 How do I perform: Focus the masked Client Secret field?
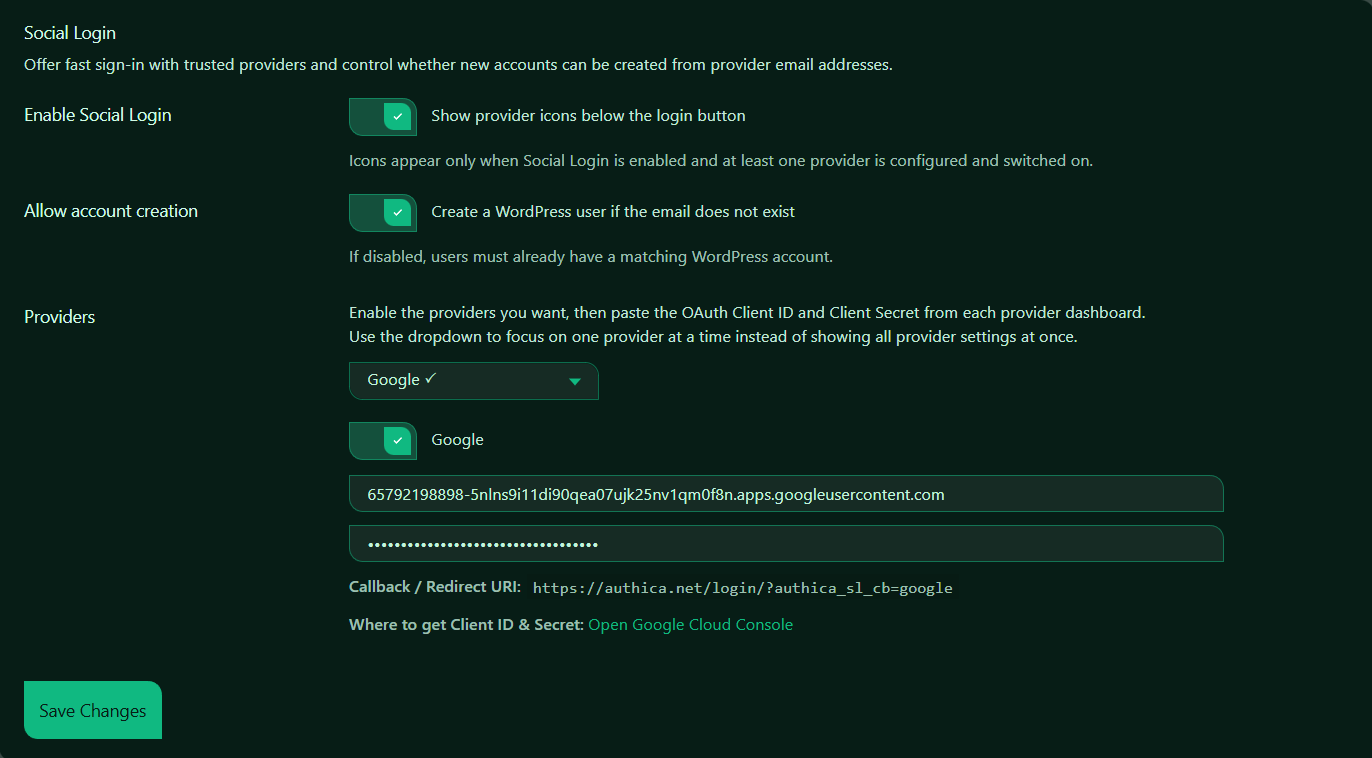pos(785,544)
